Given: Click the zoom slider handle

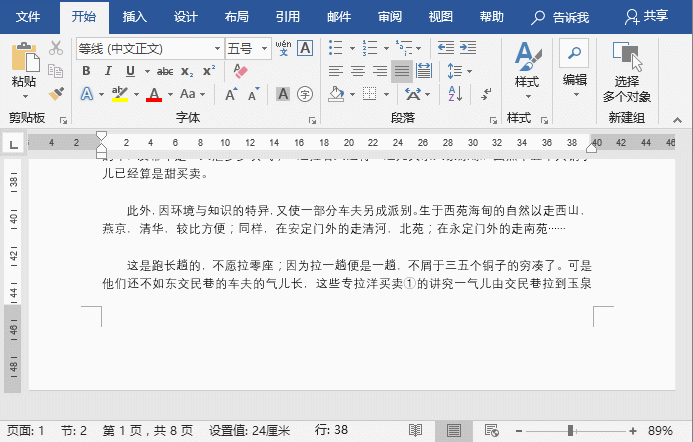Looking at the screenshot, I should click(x=570, y=431).
